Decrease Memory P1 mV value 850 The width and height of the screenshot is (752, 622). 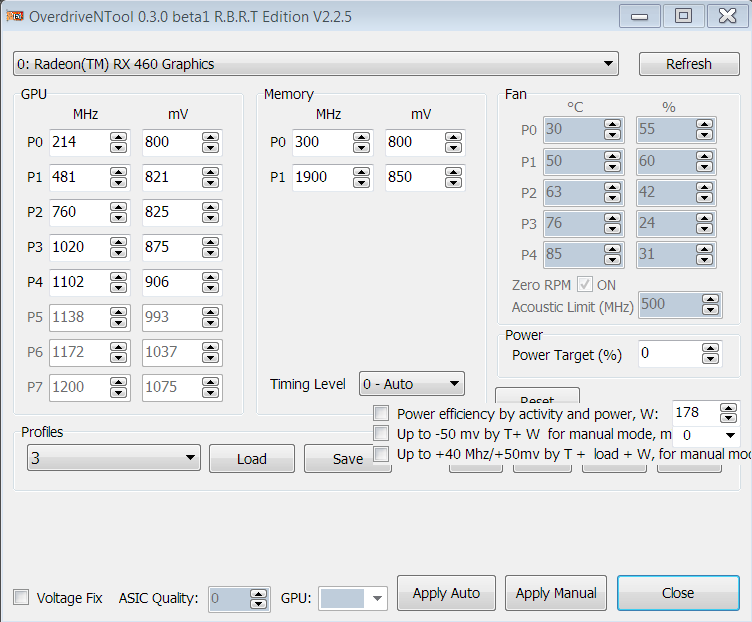pos(453,182)
